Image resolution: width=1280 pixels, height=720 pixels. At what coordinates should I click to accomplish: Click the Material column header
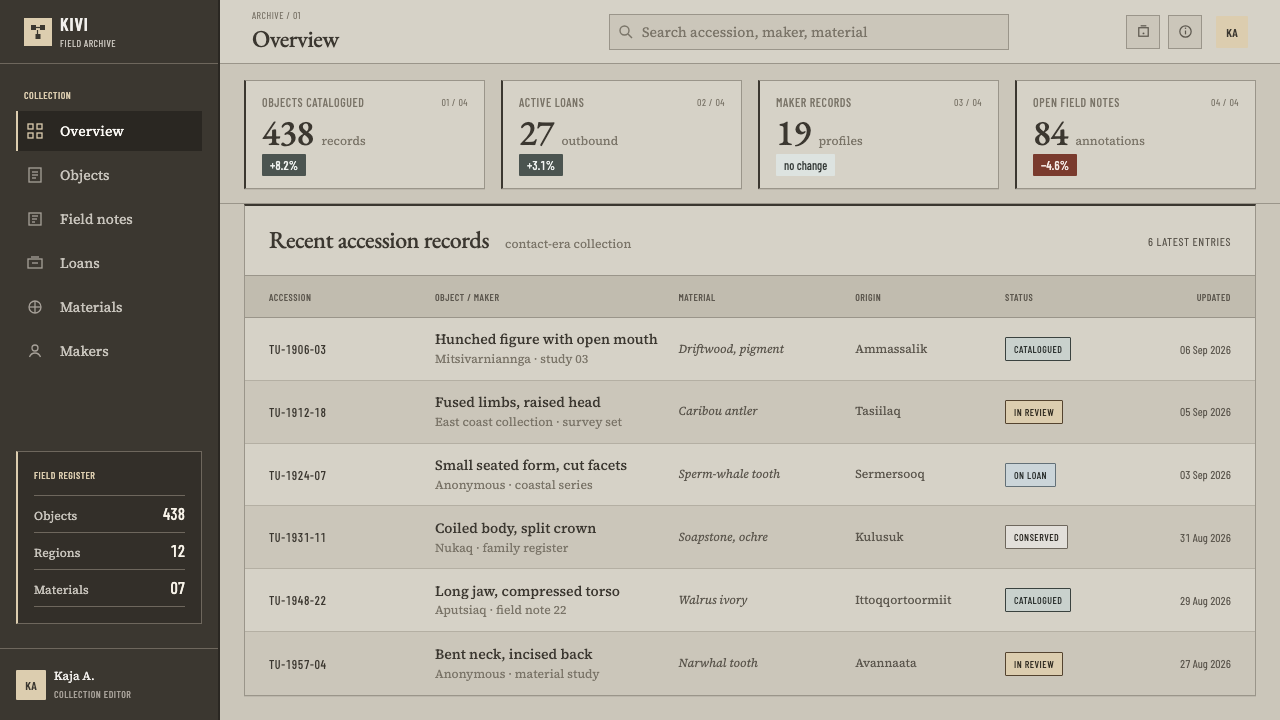697,297
